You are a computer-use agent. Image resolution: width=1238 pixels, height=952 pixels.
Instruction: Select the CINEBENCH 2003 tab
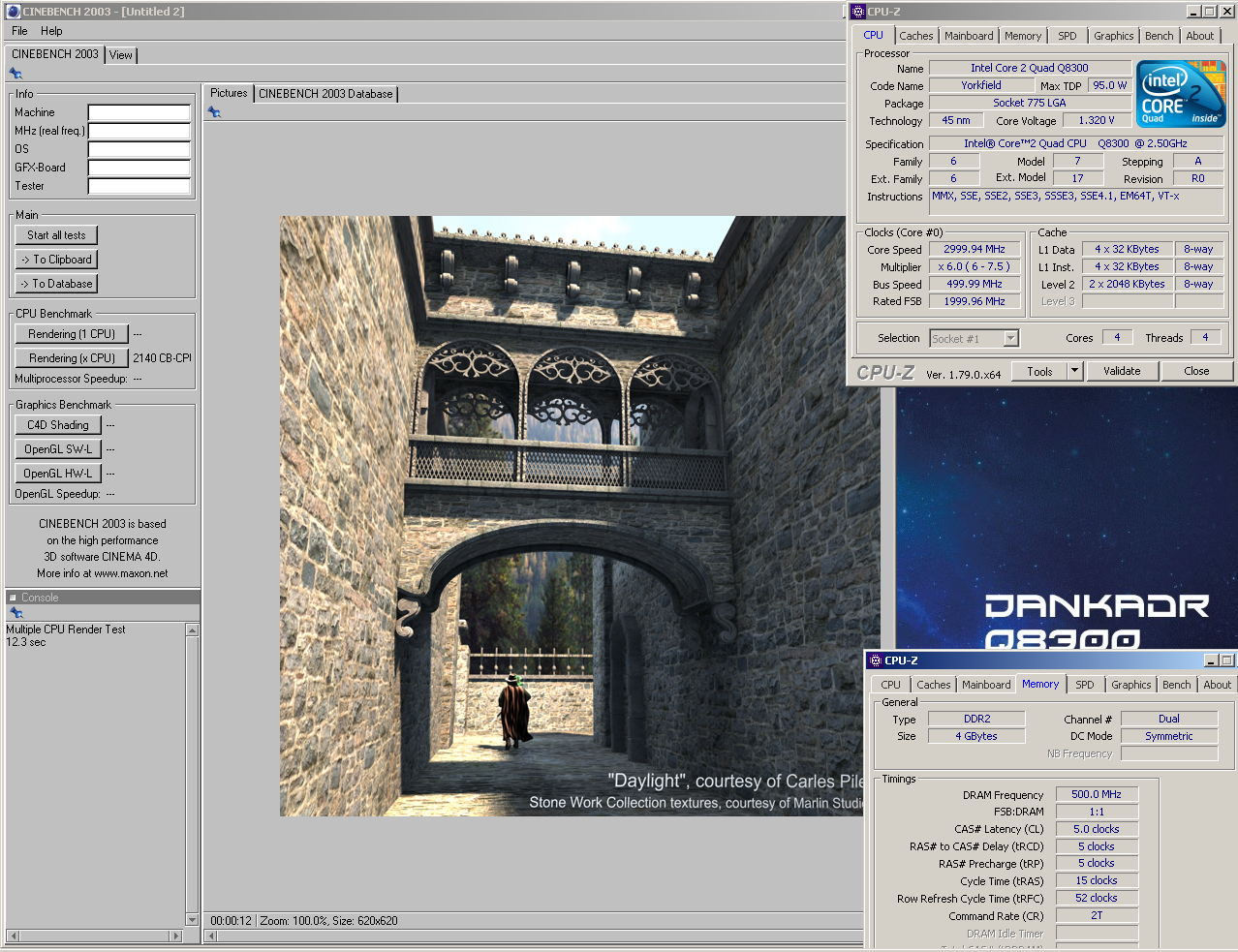pyautogui.click(x=55, y=54)
